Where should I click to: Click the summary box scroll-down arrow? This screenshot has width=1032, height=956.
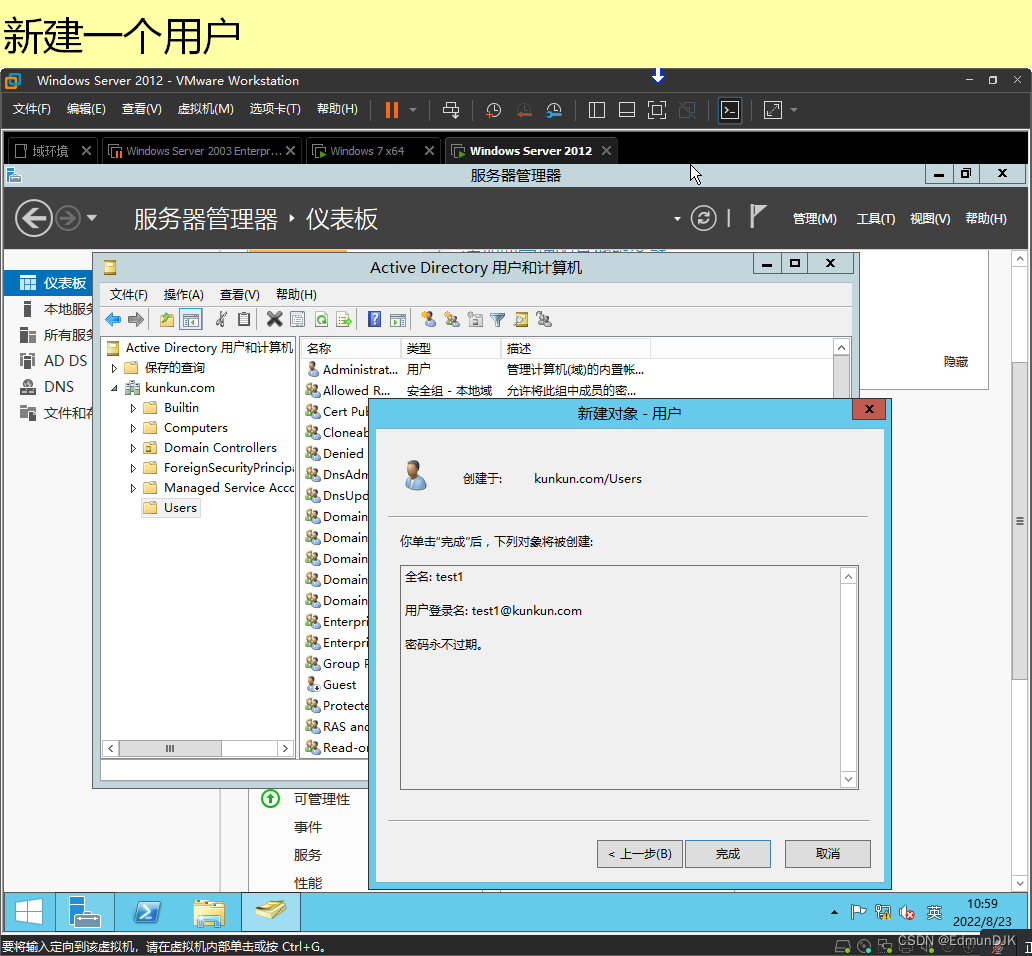[x=848, y=780]
